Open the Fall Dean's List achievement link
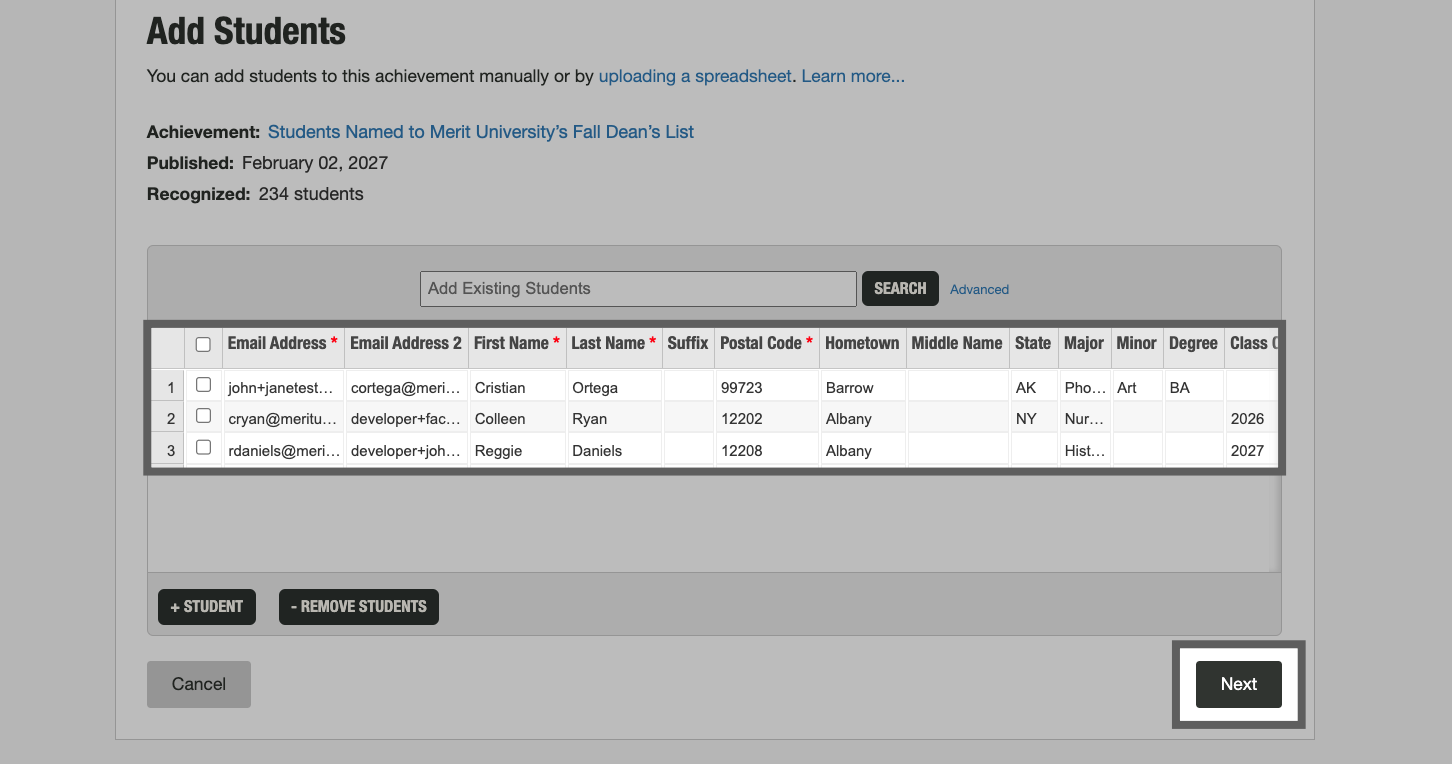The width and height of the screenshot is (1452, 764). click(480, 131)
